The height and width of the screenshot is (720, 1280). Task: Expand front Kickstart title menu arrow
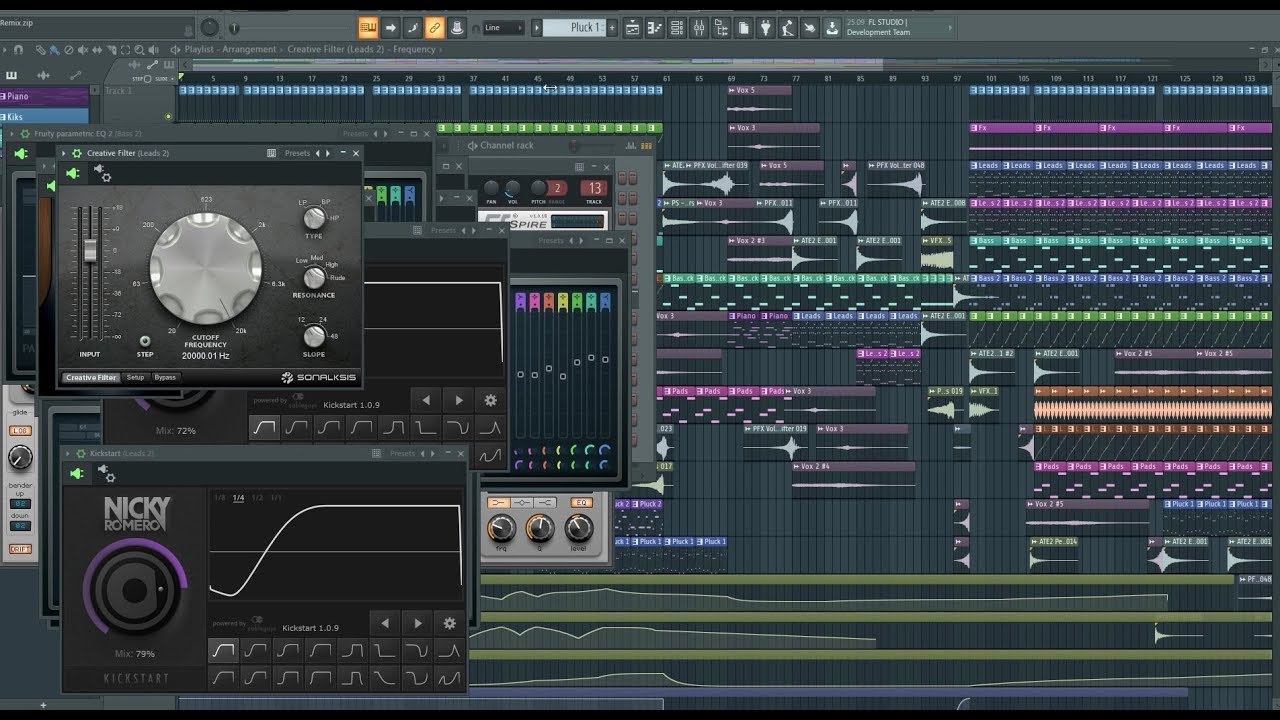67,453
